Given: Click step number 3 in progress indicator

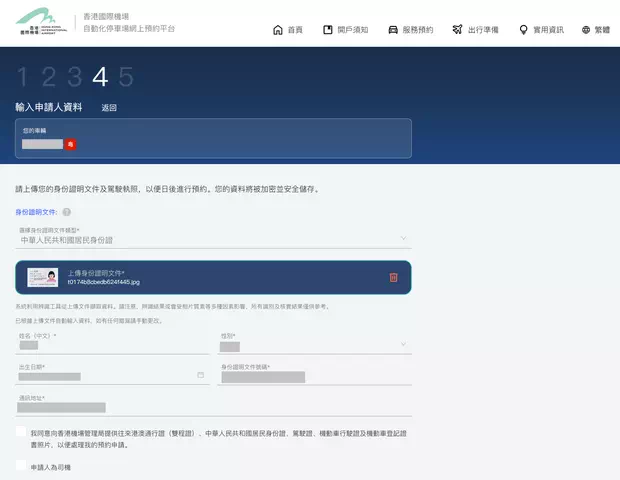Looking at the screenshot, I should tap(75, 77).
